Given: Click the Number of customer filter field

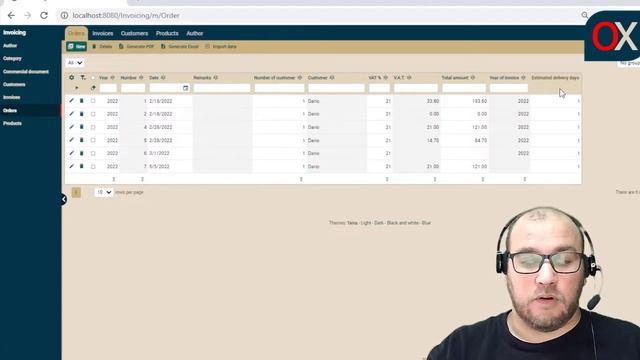Looking at the screenshot, I should (279, 88).
